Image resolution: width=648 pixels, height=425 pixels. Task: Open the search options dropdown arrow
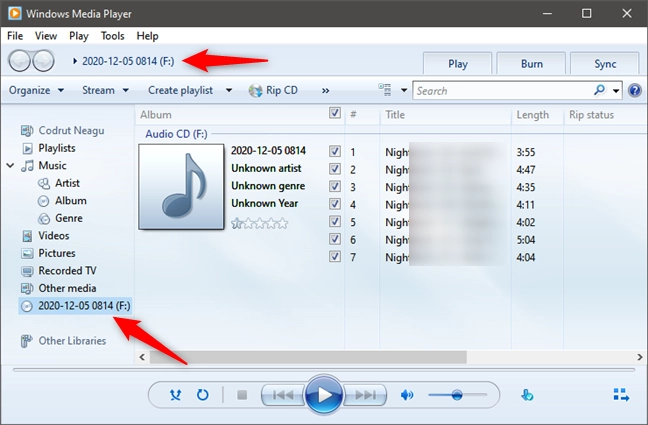[616, 91]
